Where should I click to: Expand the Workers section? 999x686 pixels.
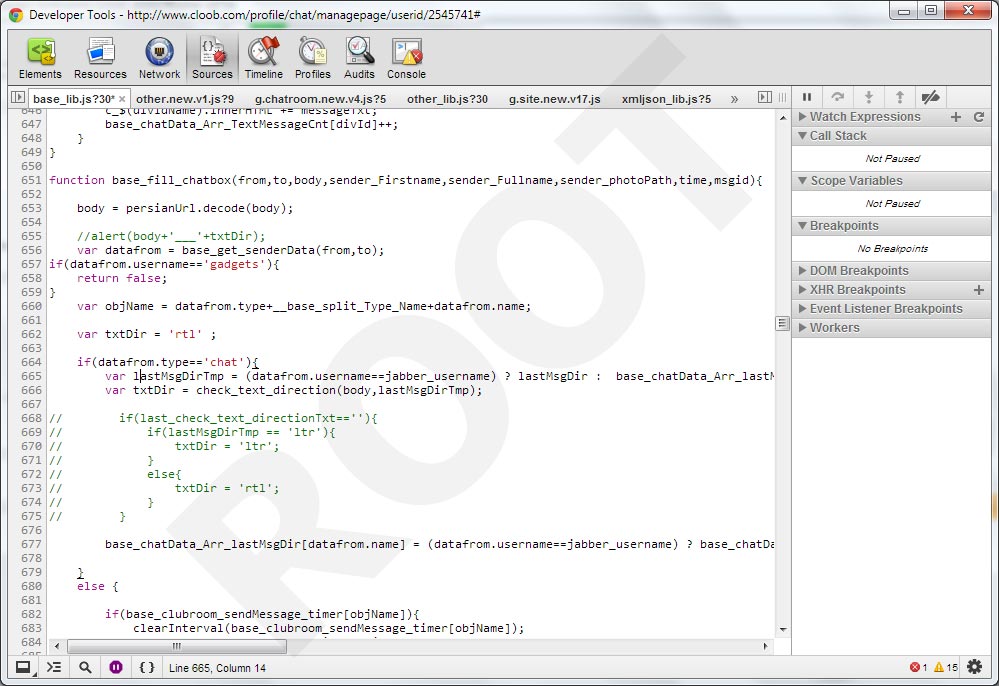(x=834, y=328)
